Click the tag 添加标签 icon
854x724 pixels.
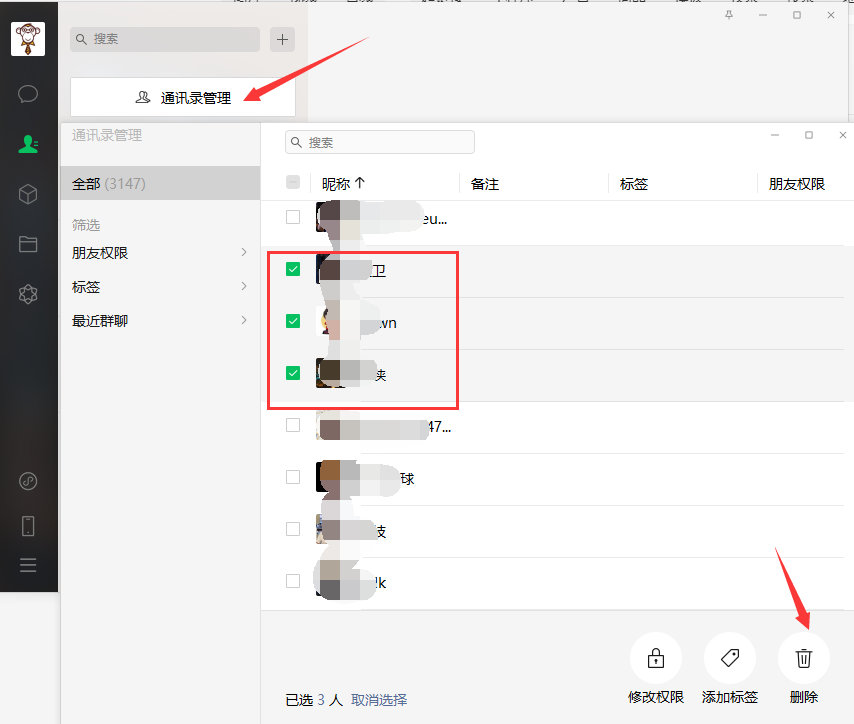(730, 658)
